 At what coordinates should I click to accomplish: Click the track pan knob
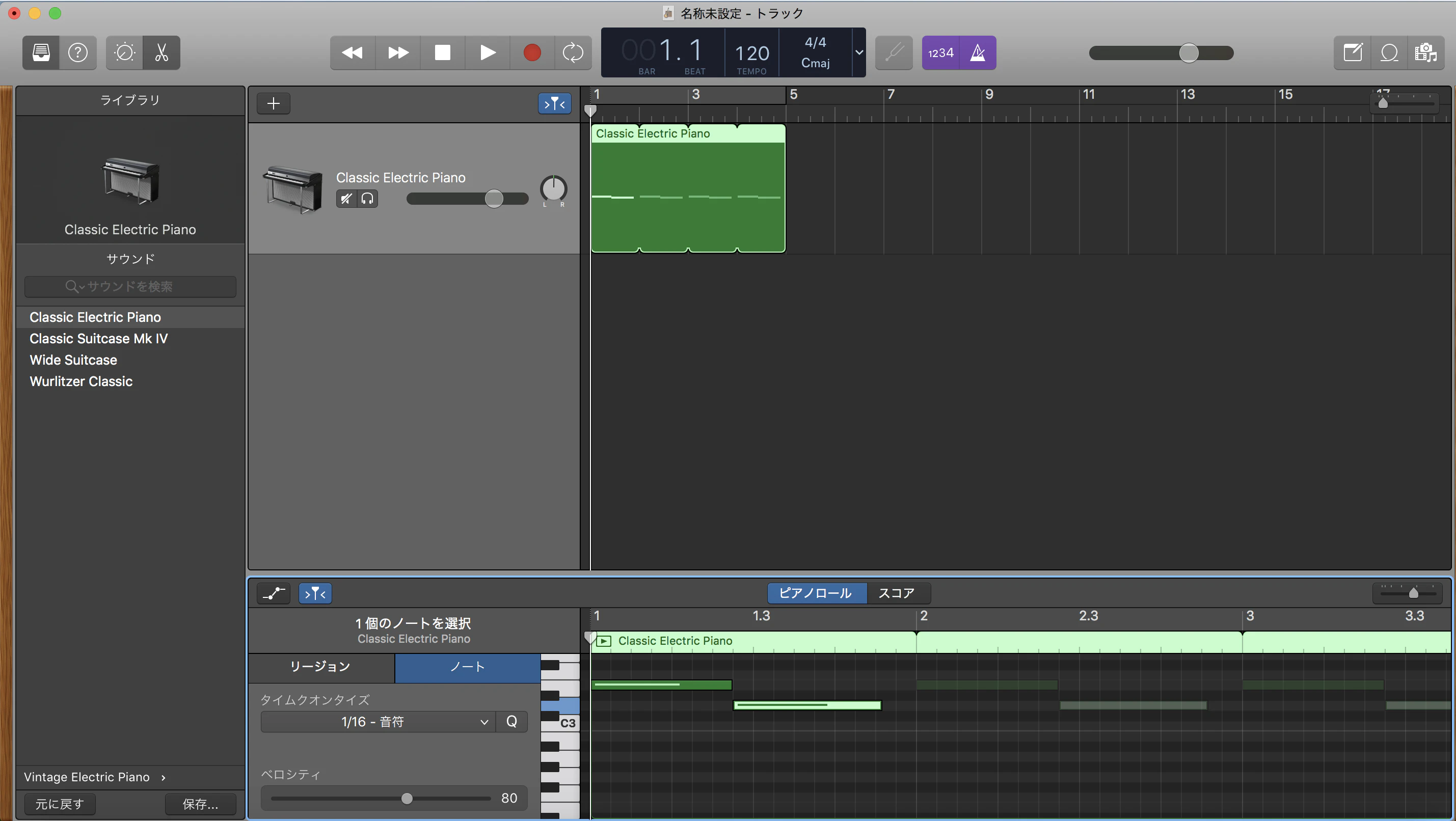[x=553, y=189]
